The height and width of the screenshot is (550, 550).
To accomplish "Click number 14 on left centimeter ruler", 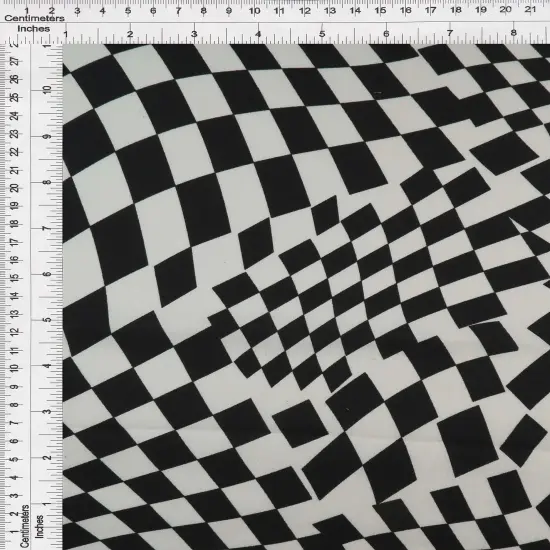I will pyautogui.click(x=15, y=296).
